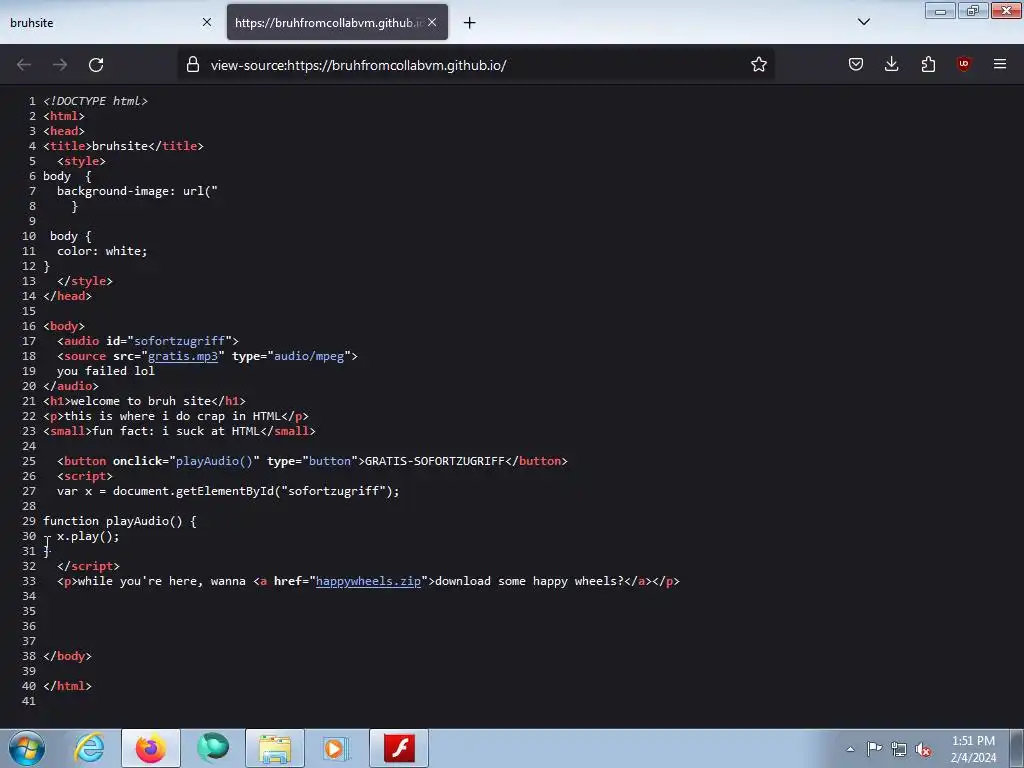Open the Extensions puzzle icon
Screen dimensions: 1024x768
tap(928, 64)
